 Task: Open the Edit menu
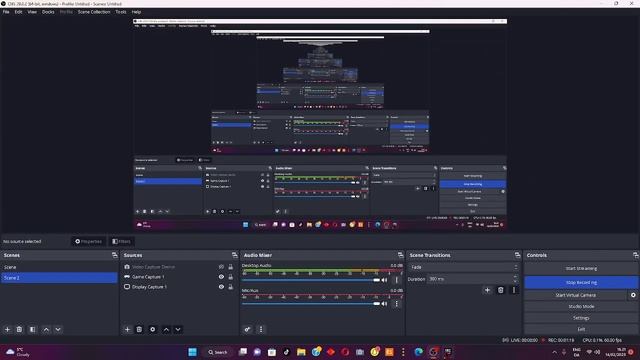(x=18, y=12)
